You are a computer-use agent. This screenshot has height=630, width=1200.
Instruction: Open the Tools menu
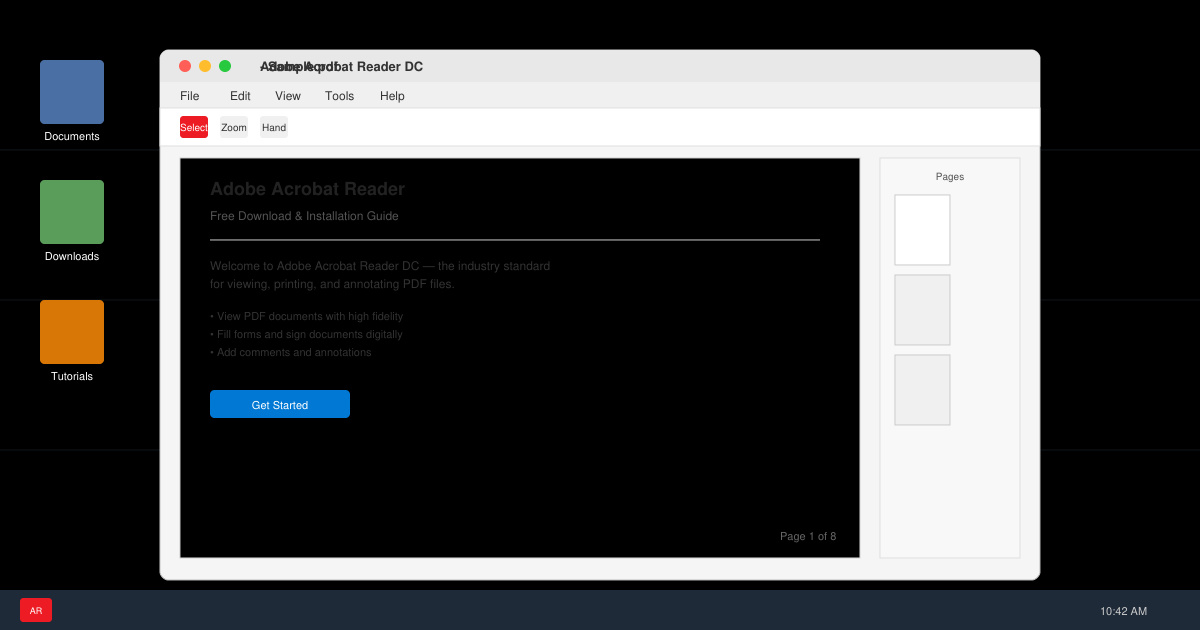click(x=340, y=96)
